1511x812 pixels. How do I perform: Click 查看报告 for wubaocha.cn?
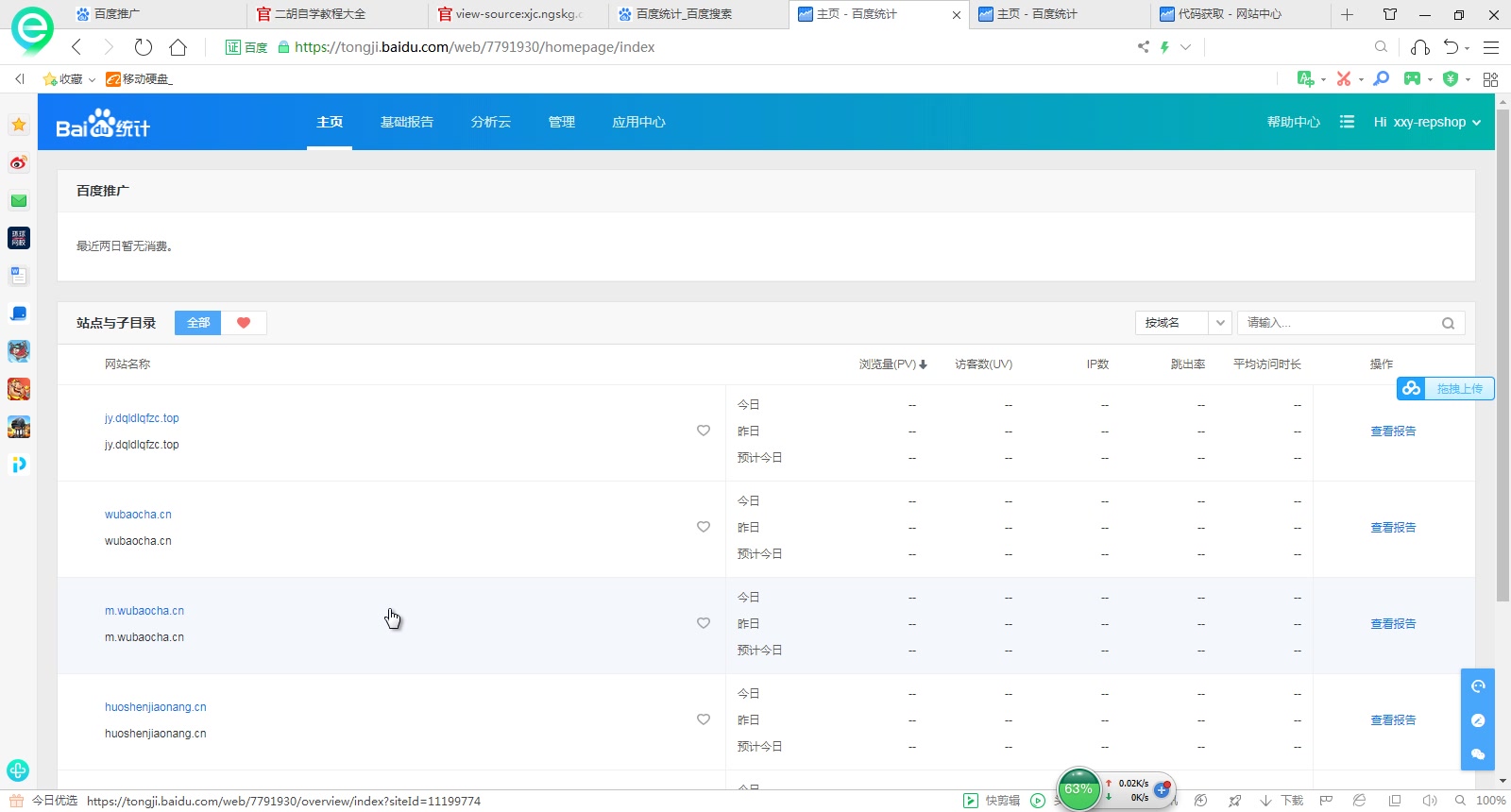coord(1393,527)
